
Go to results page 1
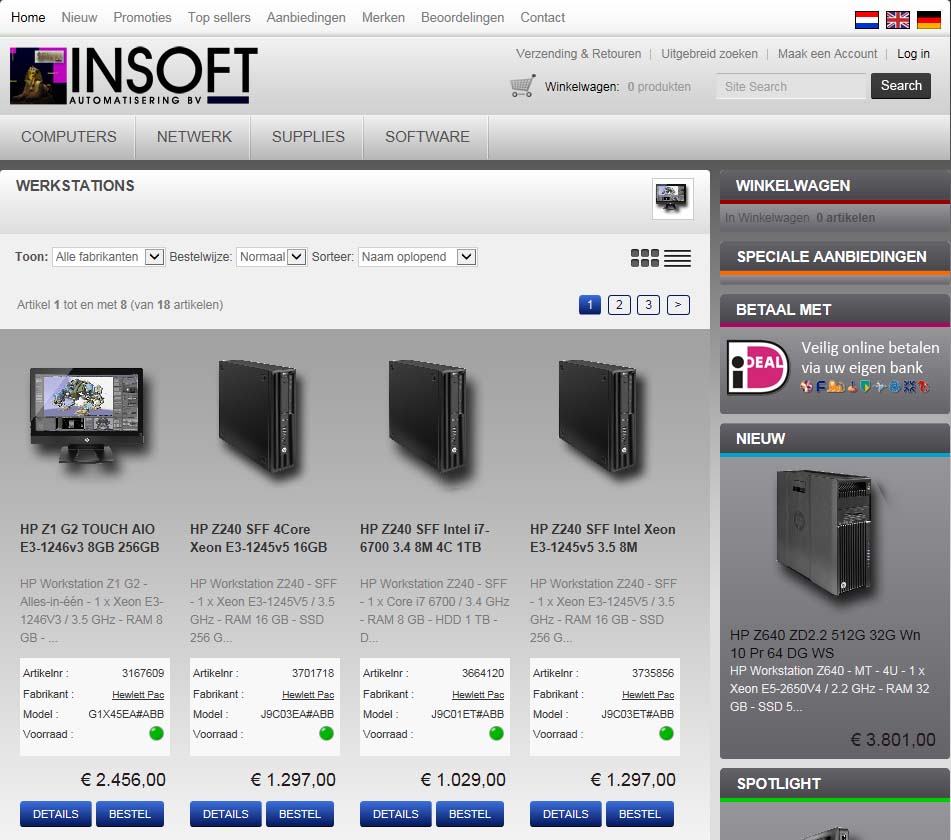tap(590, 304)
